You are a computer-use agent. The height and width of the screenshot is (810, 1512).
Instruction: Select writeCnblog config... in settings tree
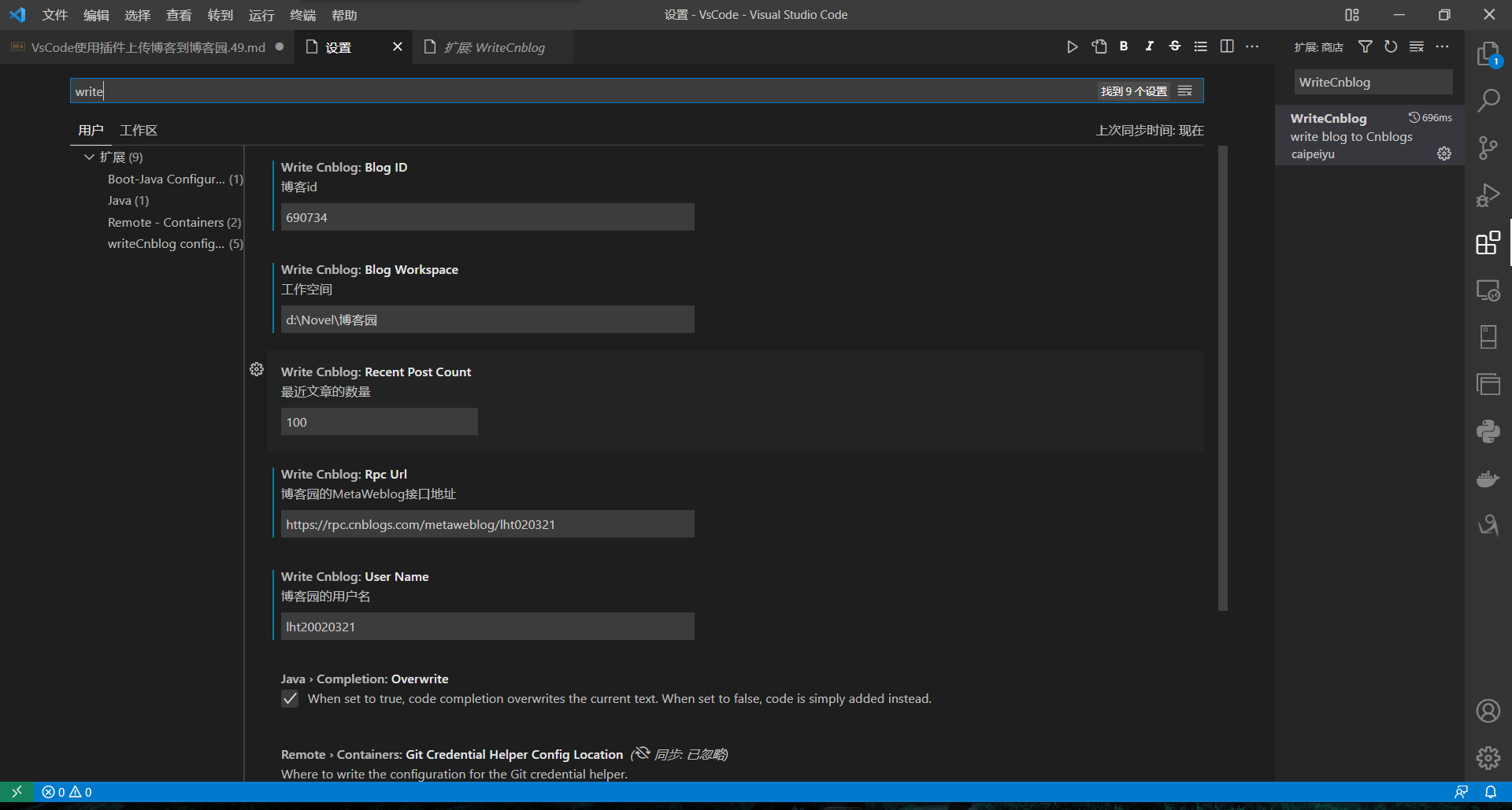pyautogui.click(x=176, y=244)
